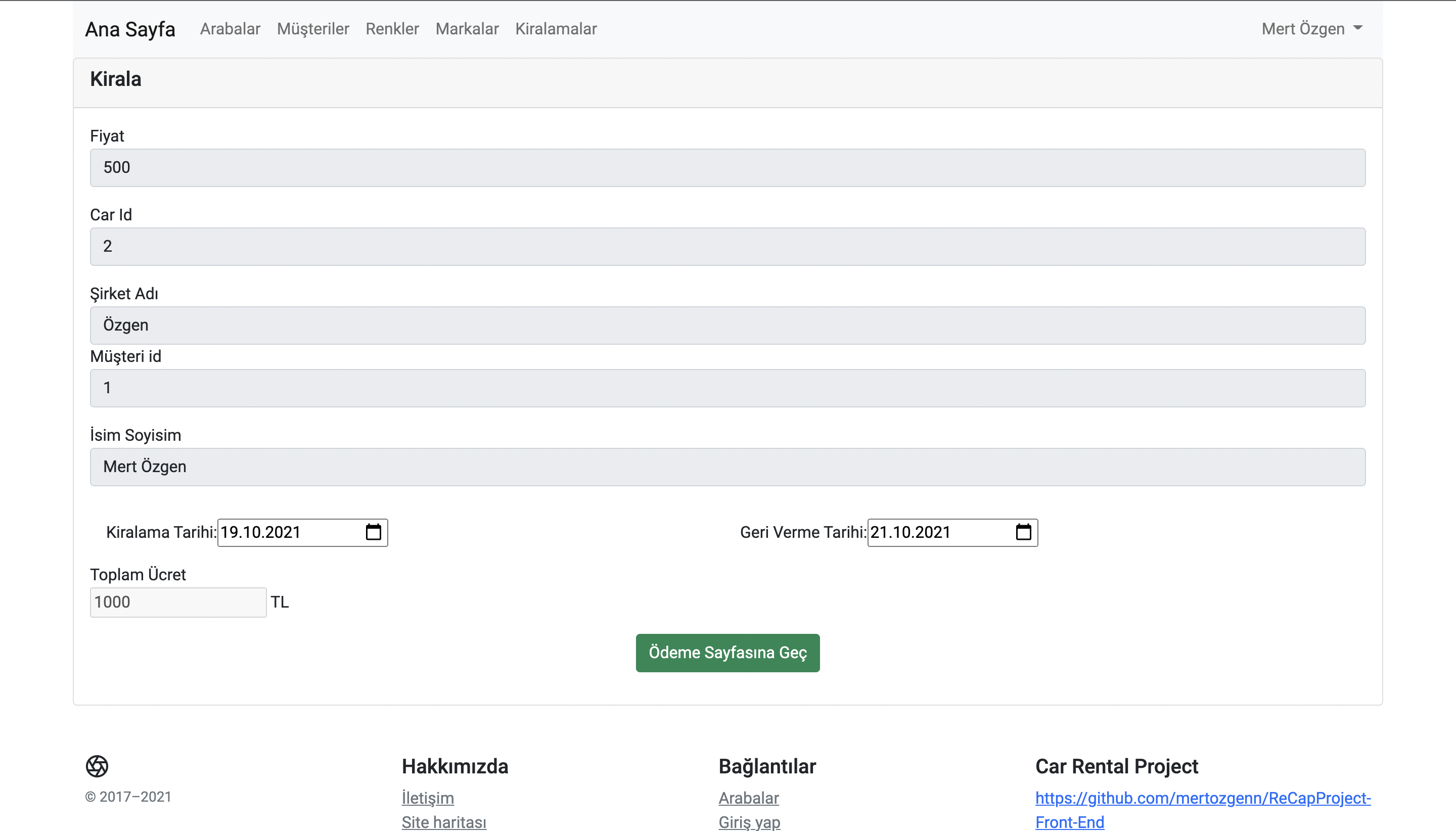Click the Müşteri id label
Screen dimensions: 1456x831
(x=125, y=356)
